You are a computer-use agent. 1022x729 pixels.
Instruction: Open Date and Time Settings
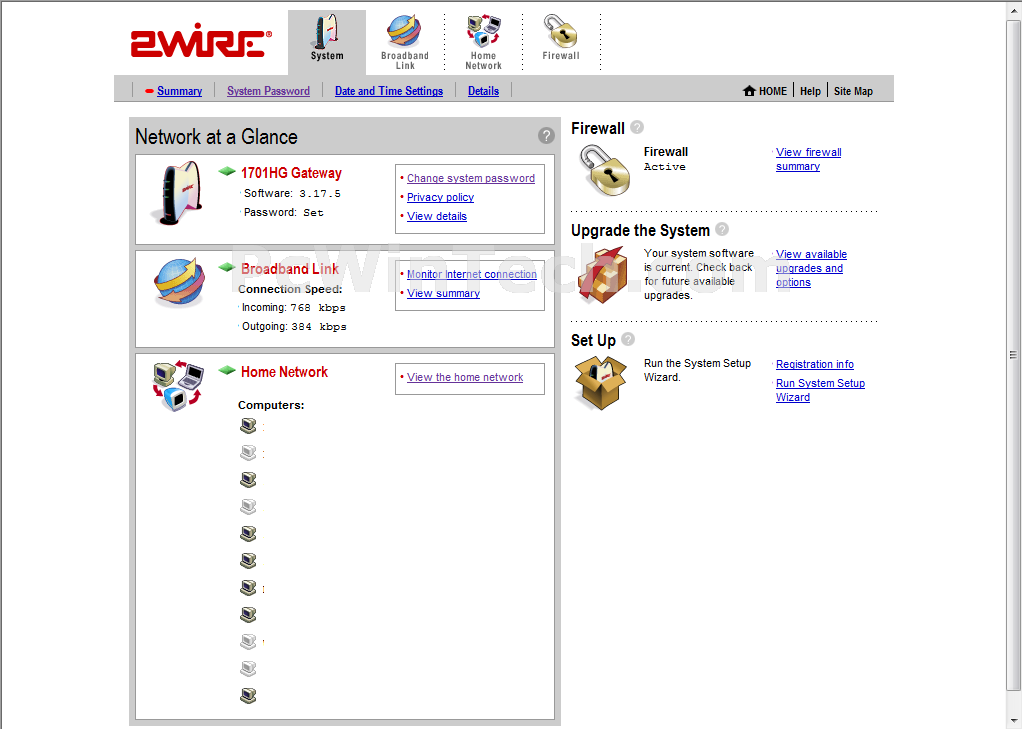tap(388, 91)
